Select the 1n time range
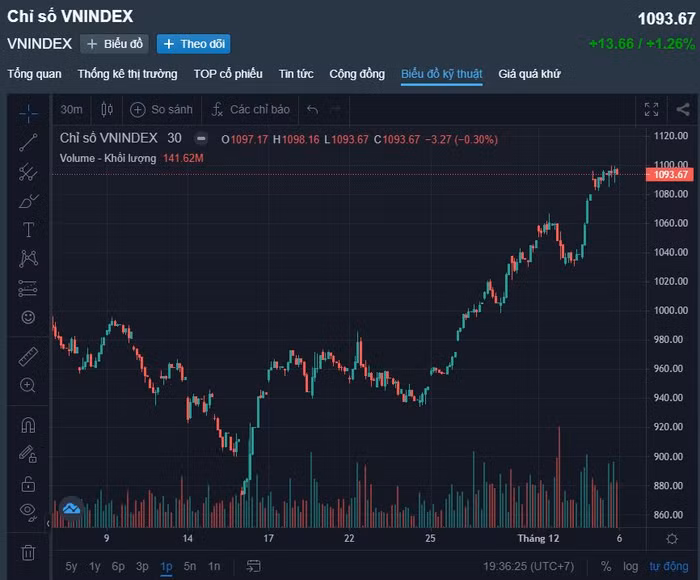The image size is (700, 580). (x=214, y=566)
